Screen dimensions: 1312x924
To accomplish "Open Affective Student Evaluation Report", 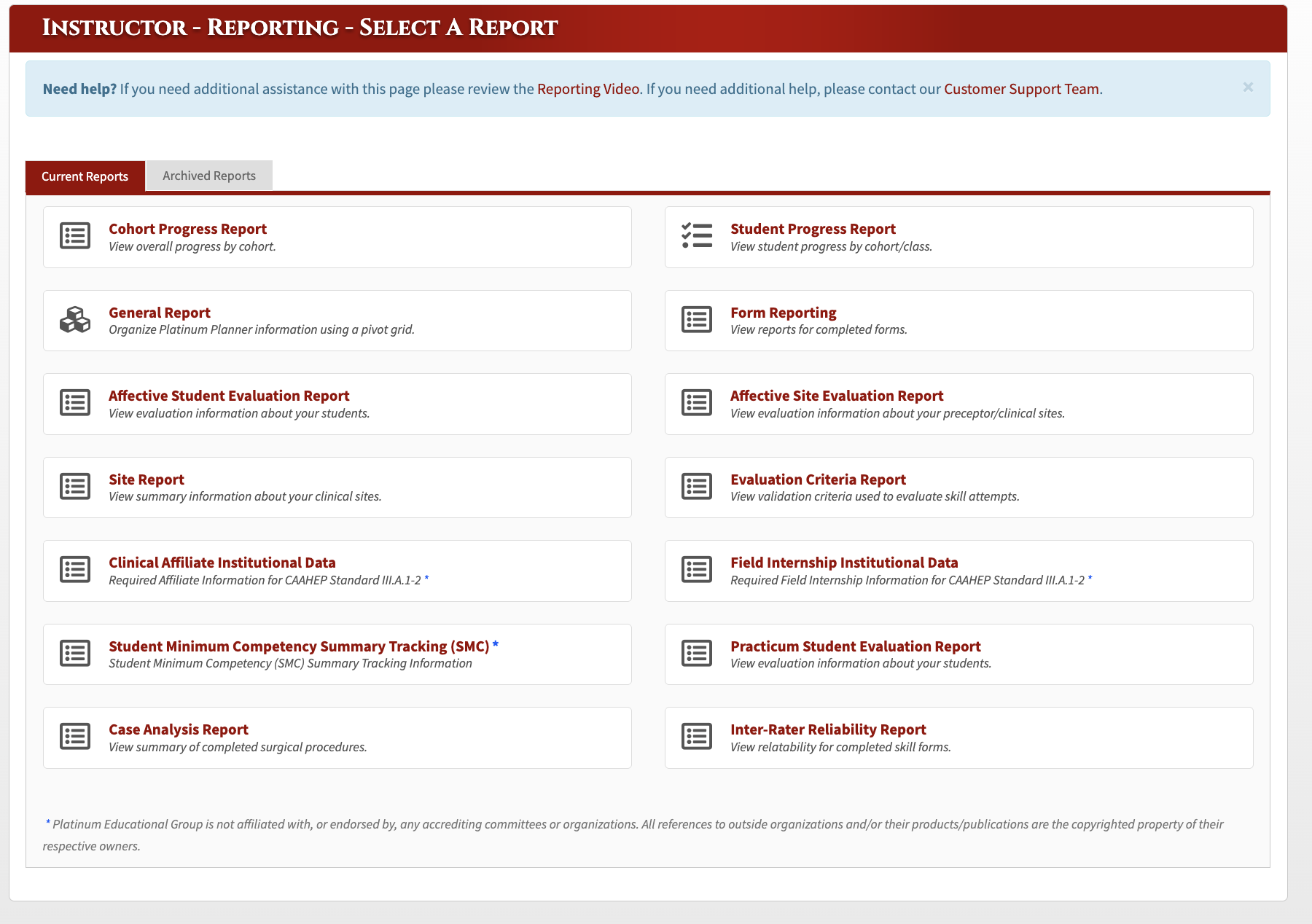I will click(229, 396).
